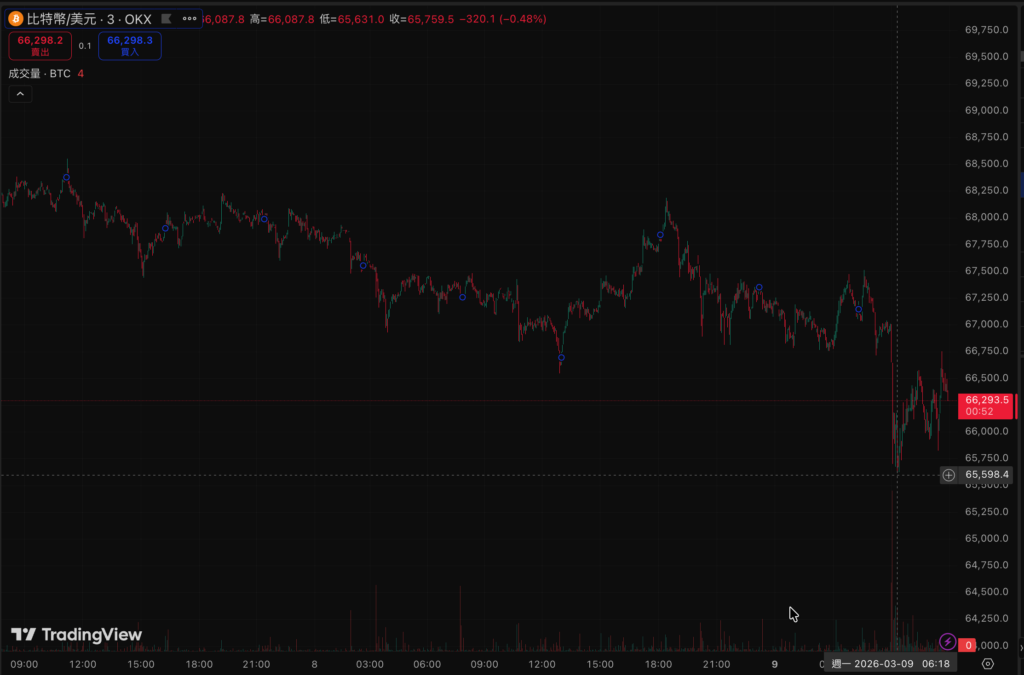Screen dimensions: 1024x675
Task: Click the circle marker at the 68,500 peak
Action: [x=66, y=177]
